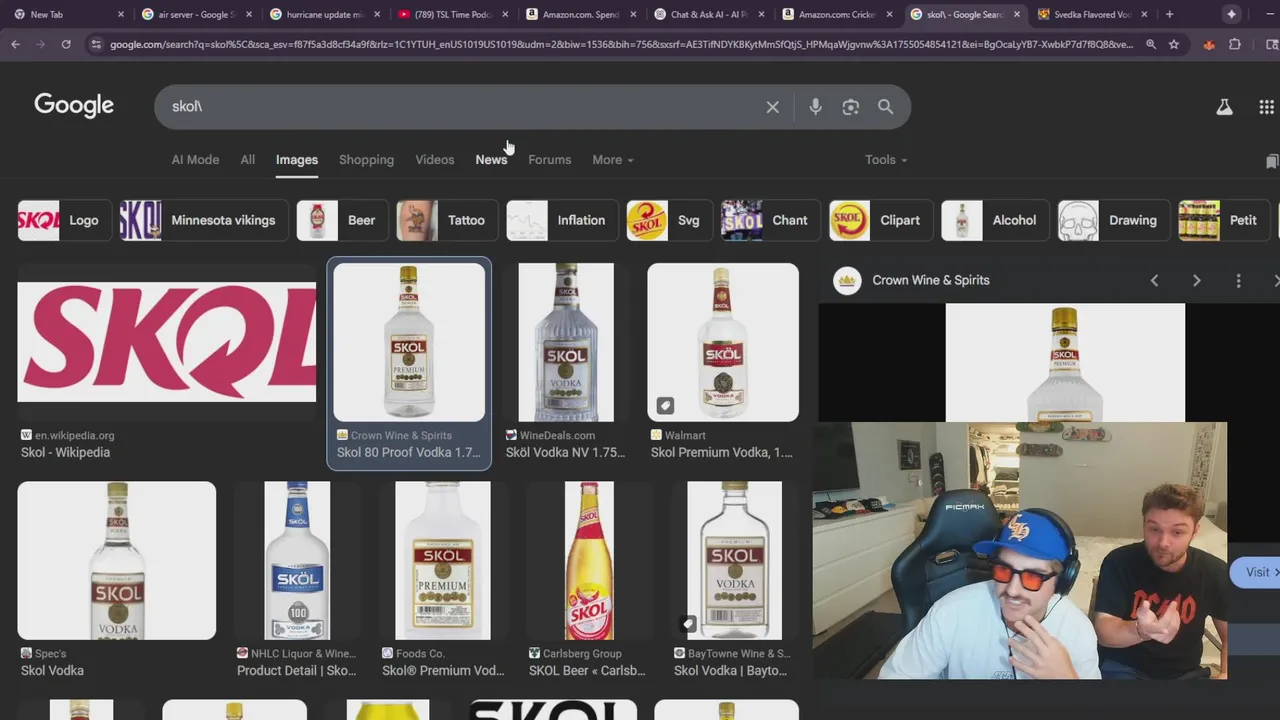
Task: Open Carlsberg Group SKOL Beer image
Action: coord(589,560)
